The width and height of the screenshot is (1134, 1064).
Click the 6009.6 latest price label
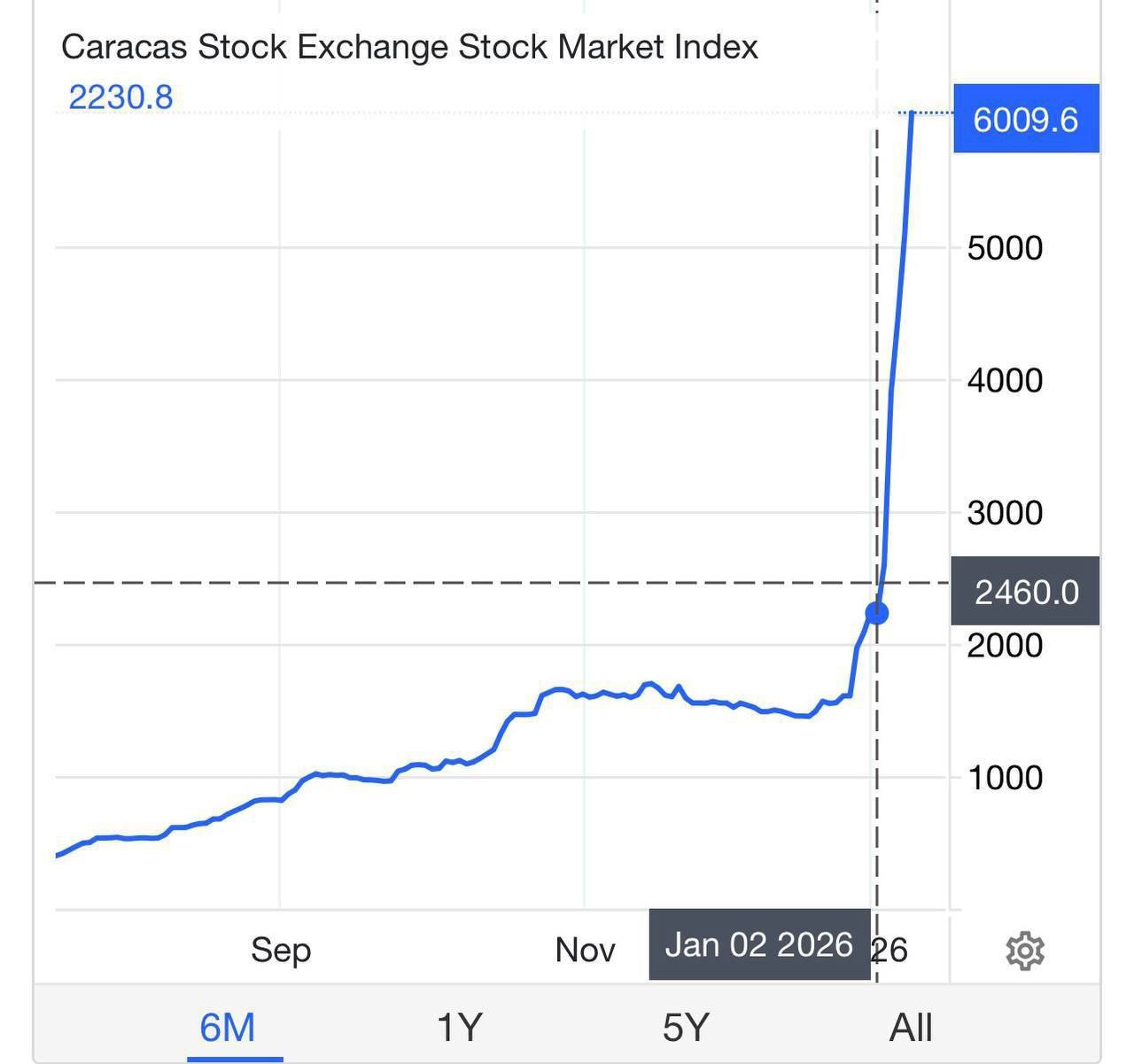(1025, 119)
